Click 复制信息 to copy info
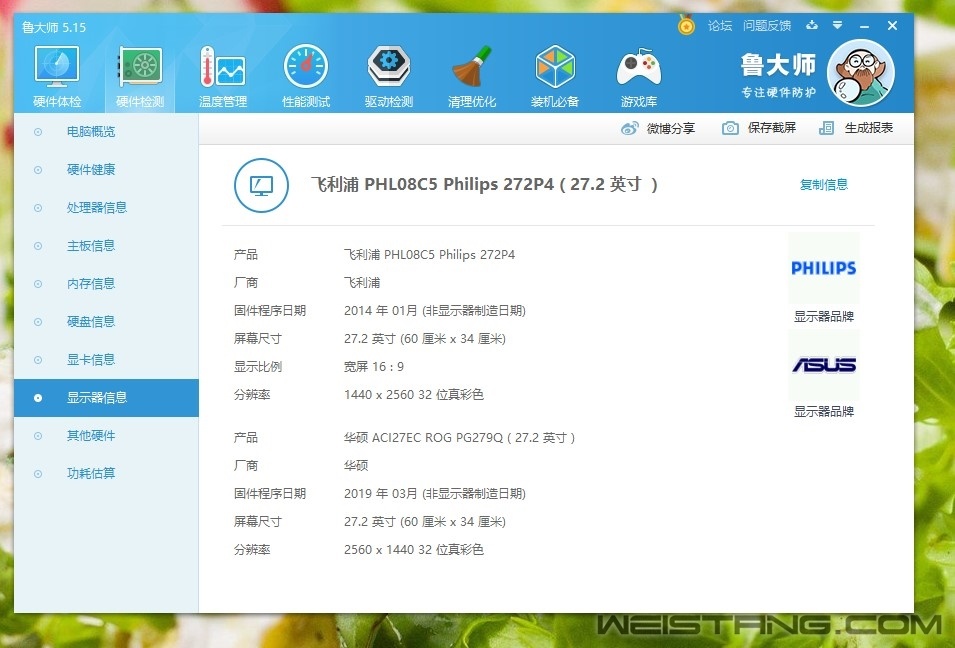The image size is (955, 648). pyautogui.click(x=823, y=185)
